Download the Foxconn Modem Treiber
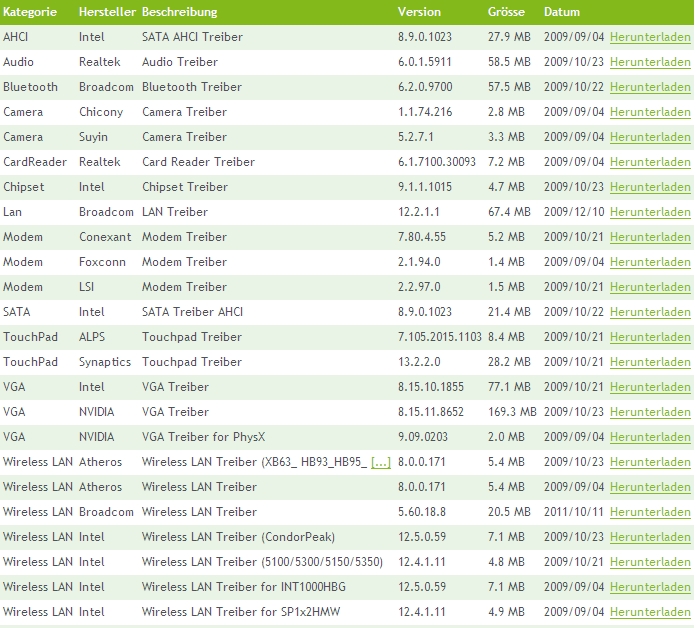 pos(650,262)
